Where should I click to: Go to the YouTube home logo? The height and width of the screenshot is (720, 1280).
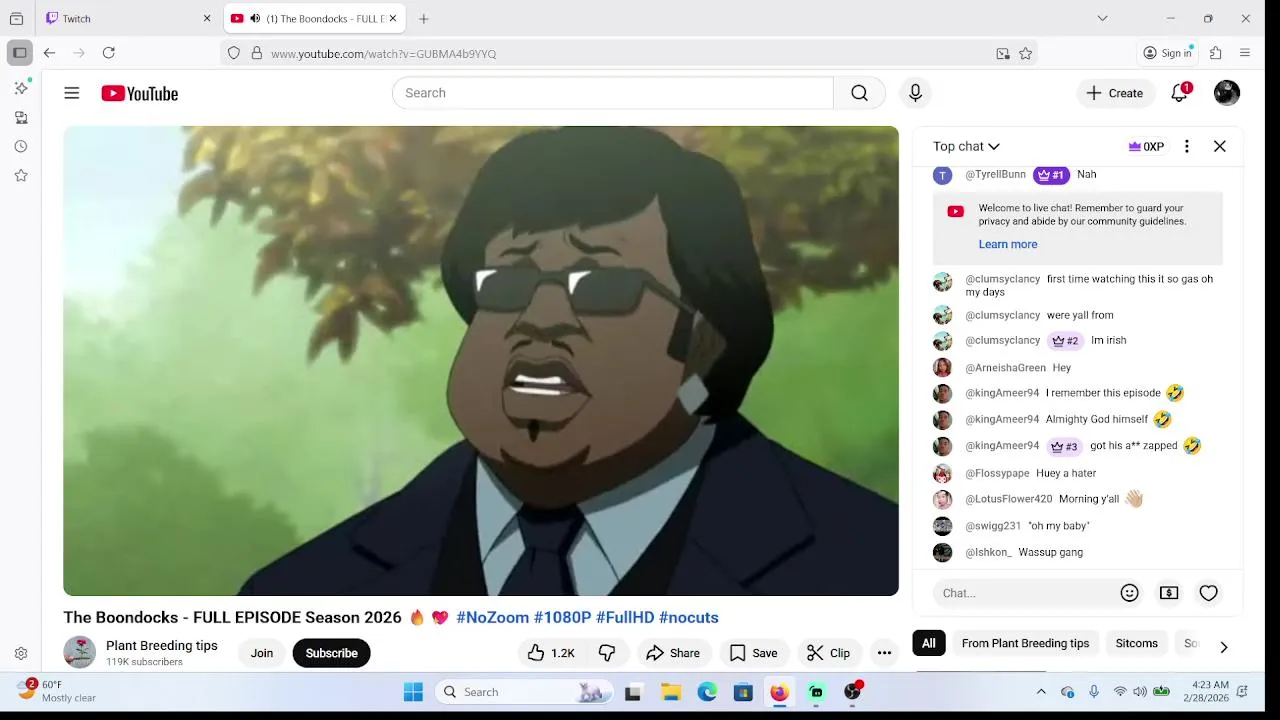[139, 93]
